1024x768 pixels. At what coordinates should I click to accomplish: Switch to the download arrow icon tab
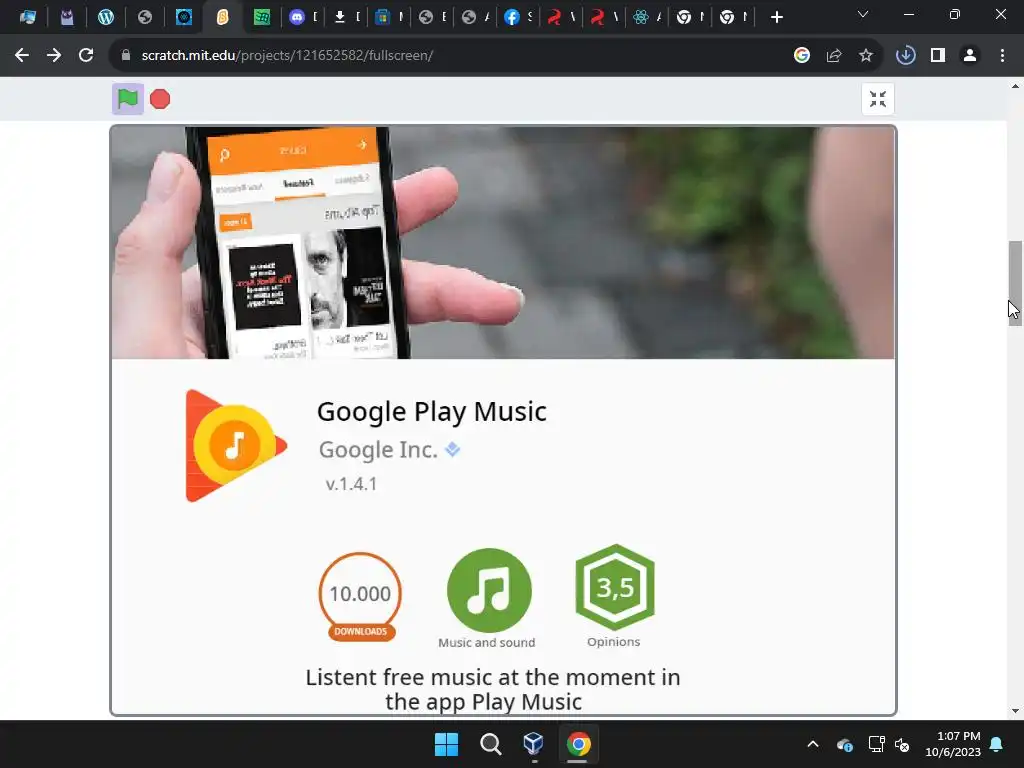click(x=345, y=17)
